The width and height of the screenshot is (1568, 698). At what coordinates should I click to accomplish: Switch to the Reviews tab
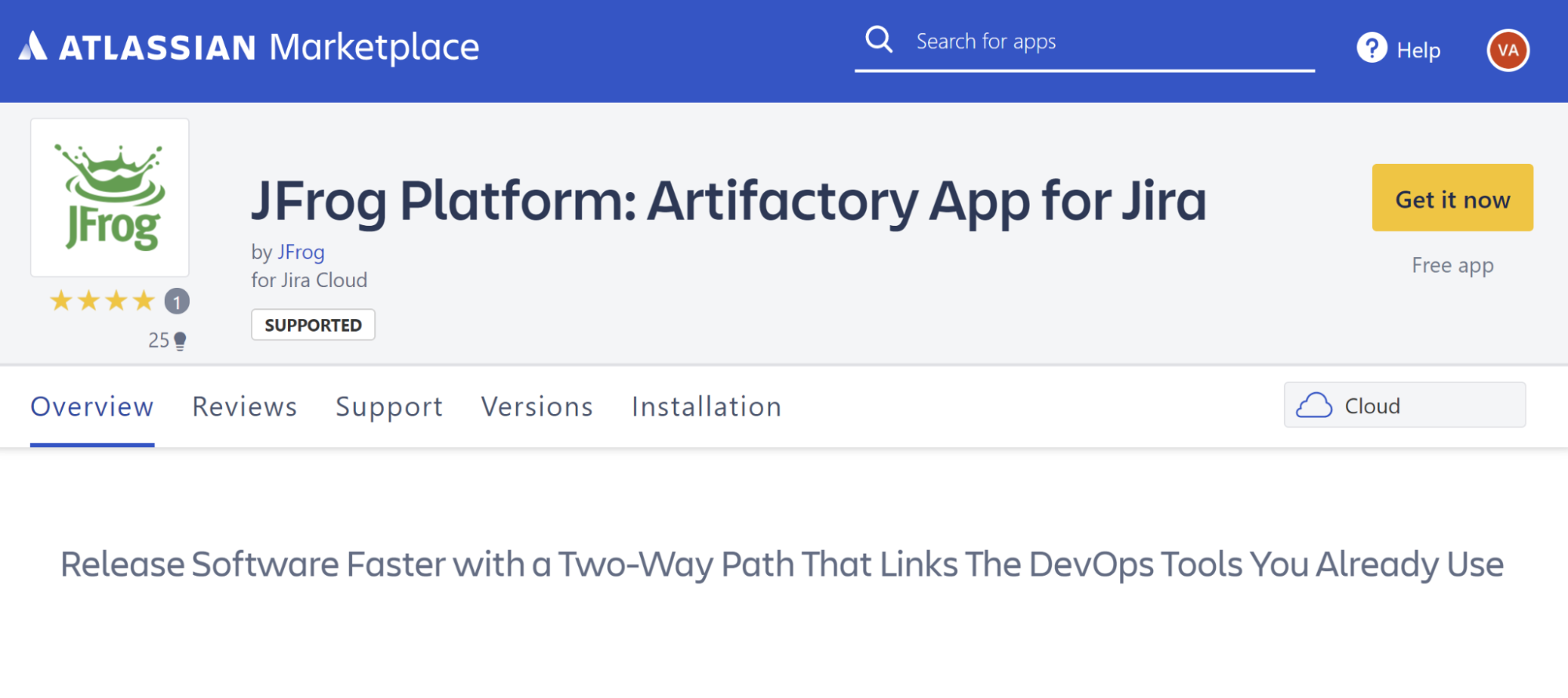click(245, 406)
